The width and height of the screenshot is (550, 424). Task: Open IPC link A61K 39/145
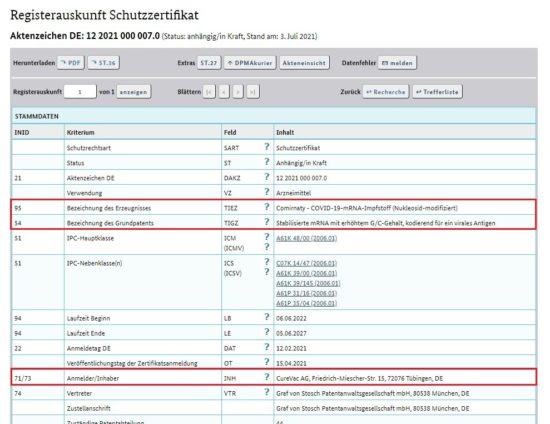[308, 283]
